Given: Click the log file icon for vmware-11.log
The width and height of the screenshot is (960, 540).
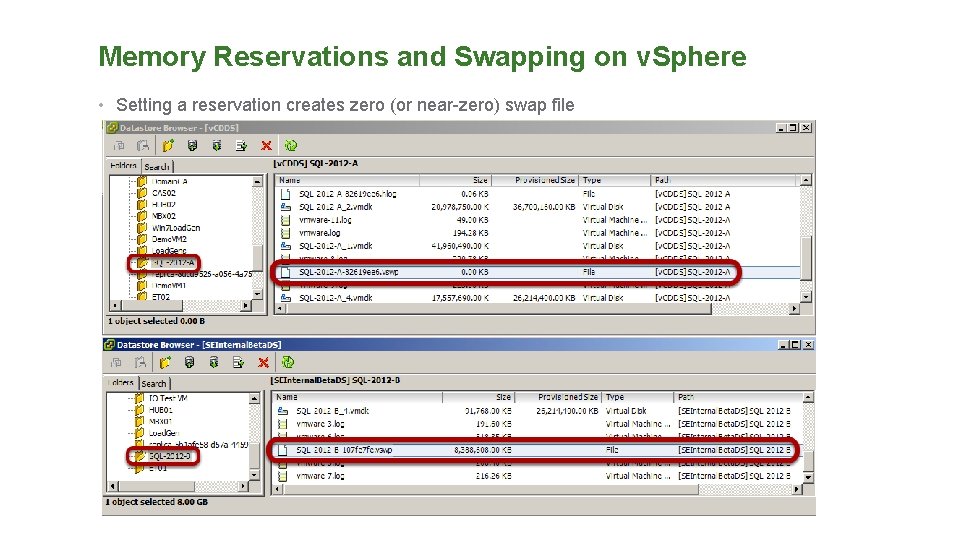Looking at the screenshot, I should [x=285, y=220].
